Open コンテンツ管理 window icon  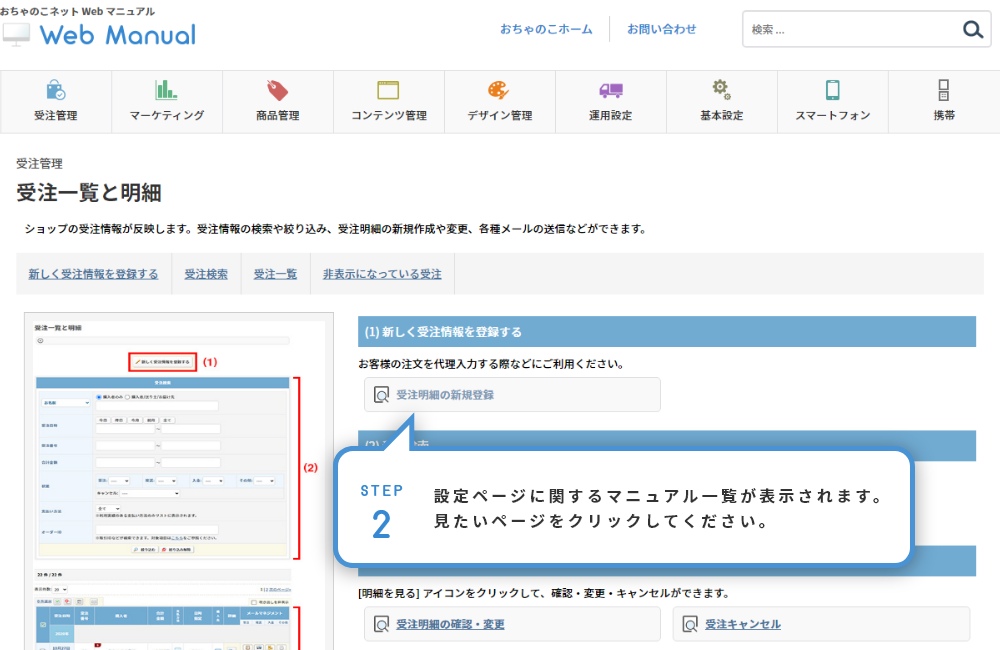[388, 90]
